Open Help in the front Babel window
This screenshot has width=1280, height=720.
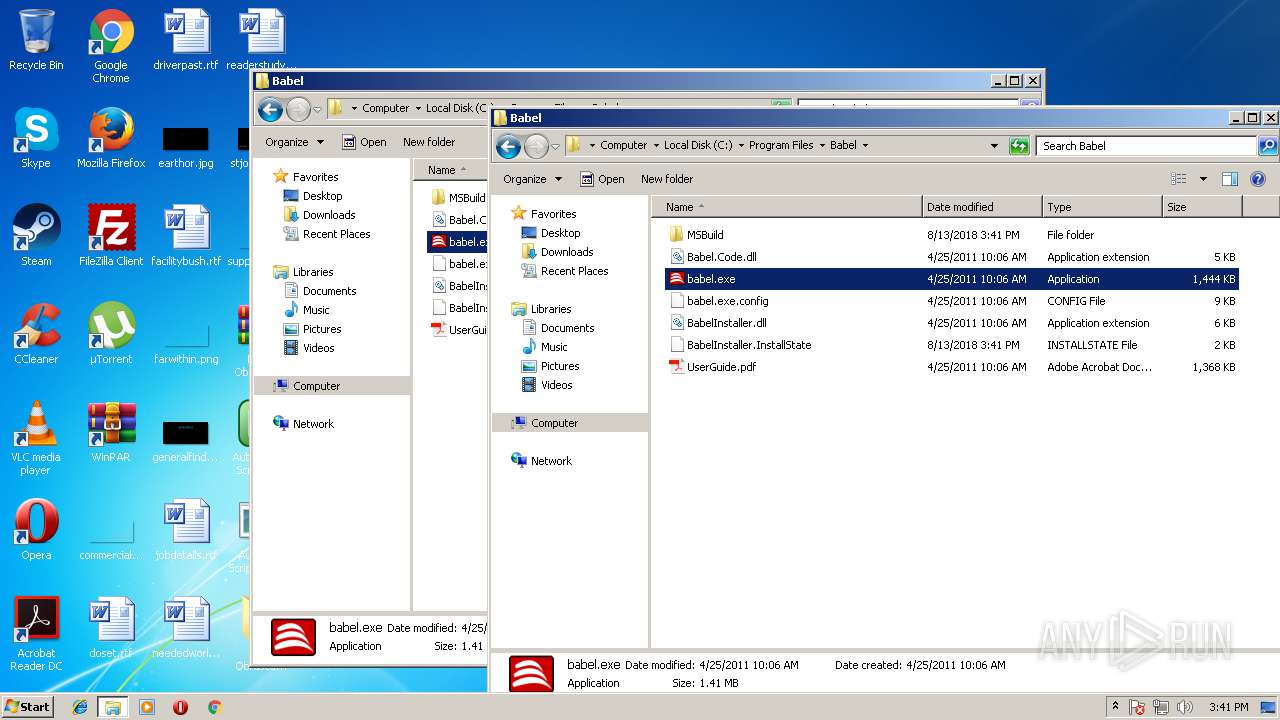click(1258, 179)
